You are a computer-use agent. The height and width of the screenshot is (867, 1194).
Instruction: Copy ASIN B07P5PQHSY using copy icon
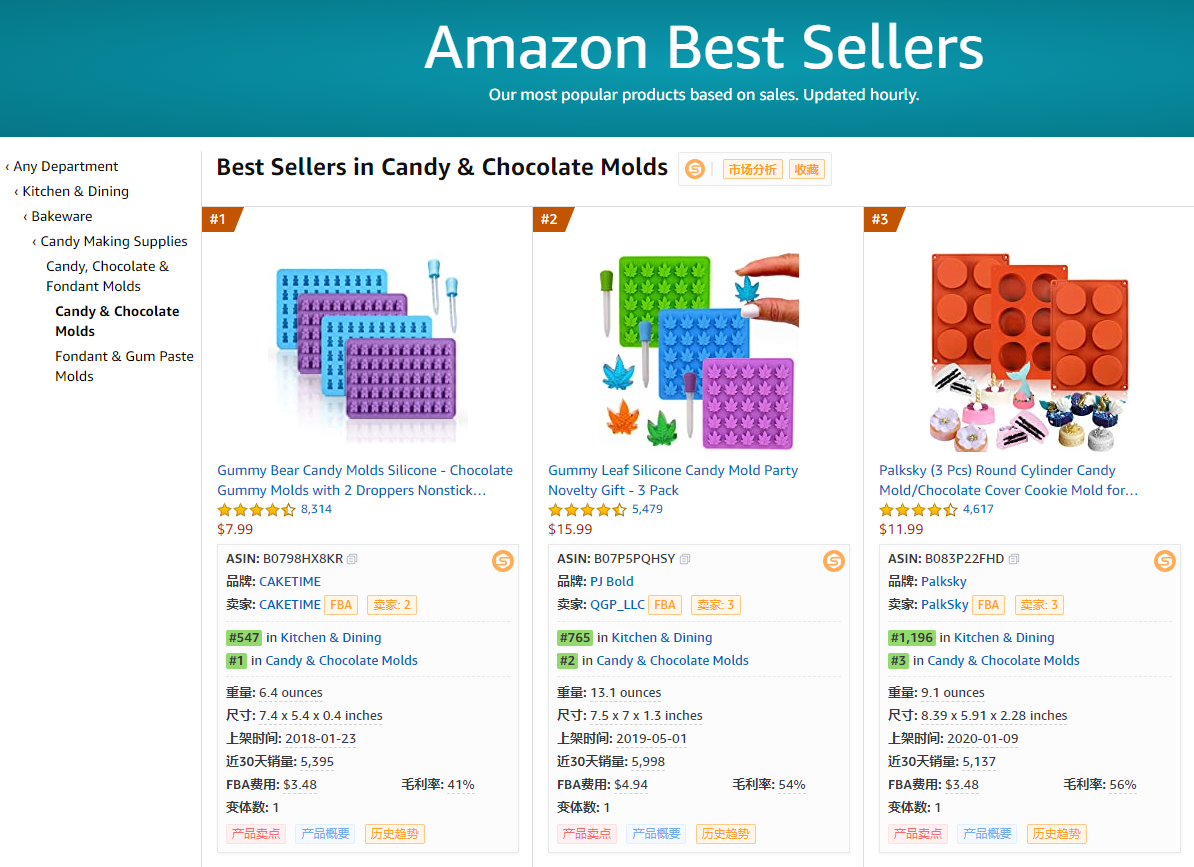pos(685,559)
